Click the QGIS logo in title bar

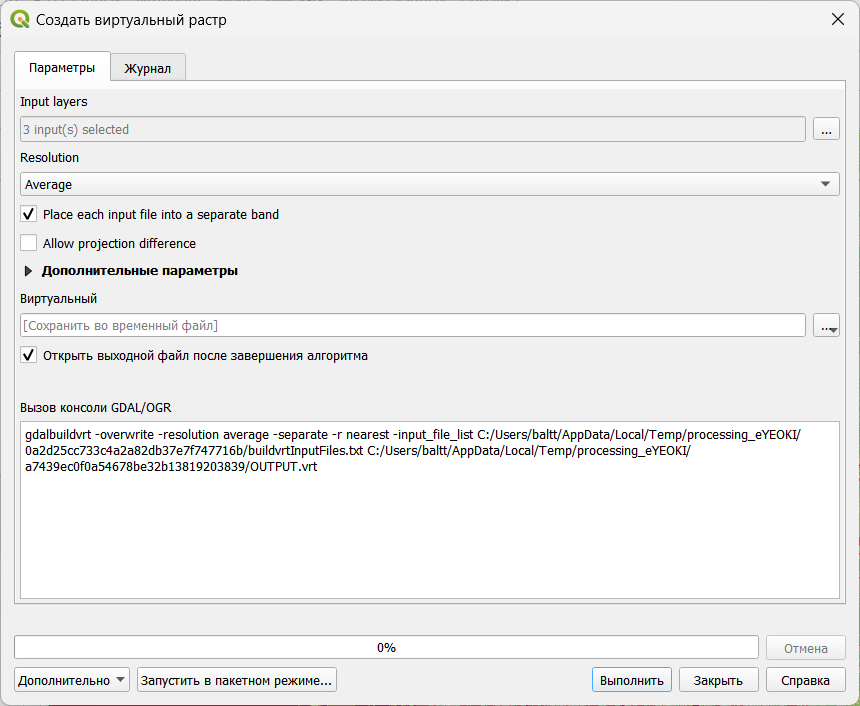(19, 19)
